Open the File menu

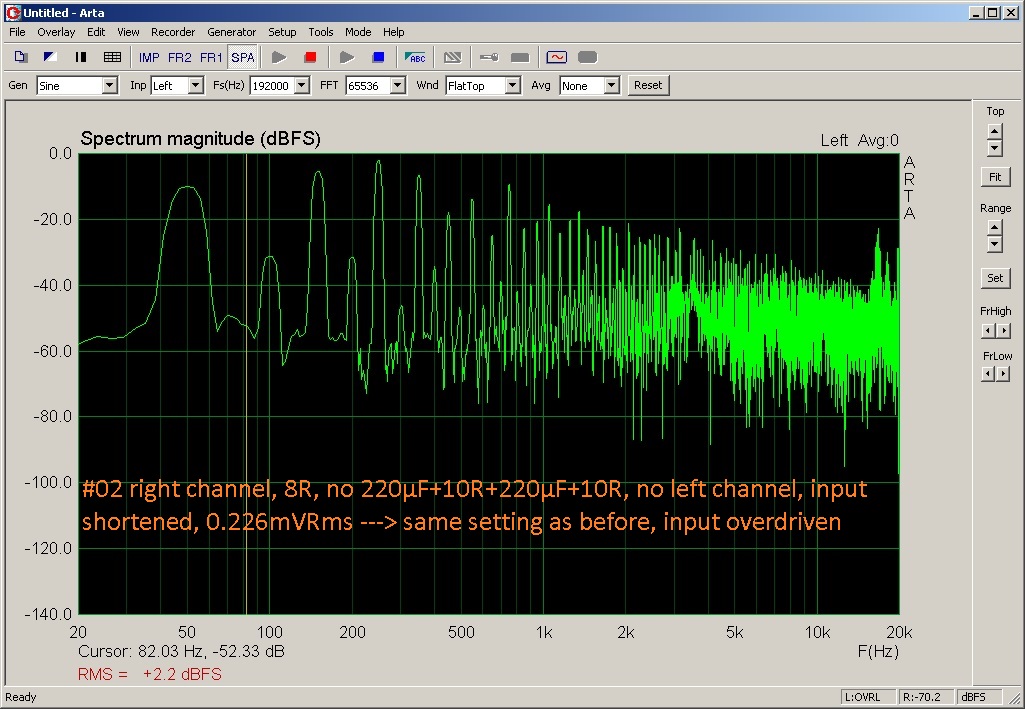17,32
